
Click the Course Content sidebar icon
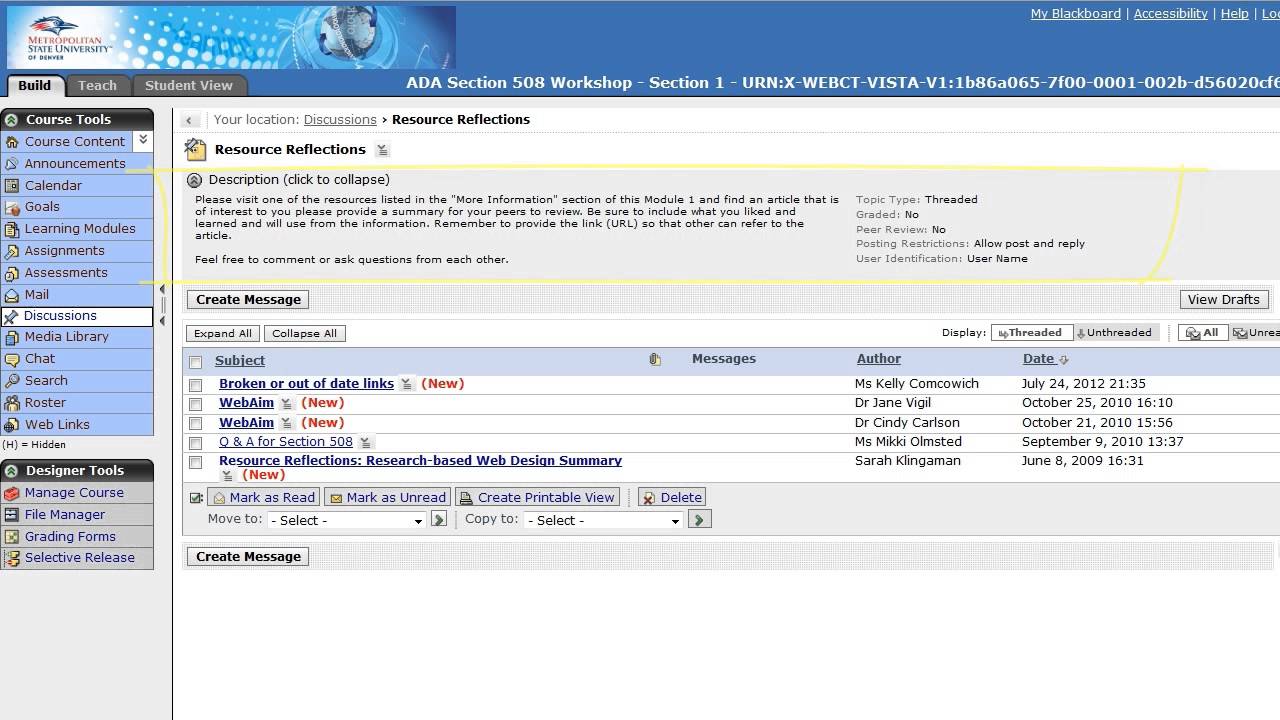12,142
